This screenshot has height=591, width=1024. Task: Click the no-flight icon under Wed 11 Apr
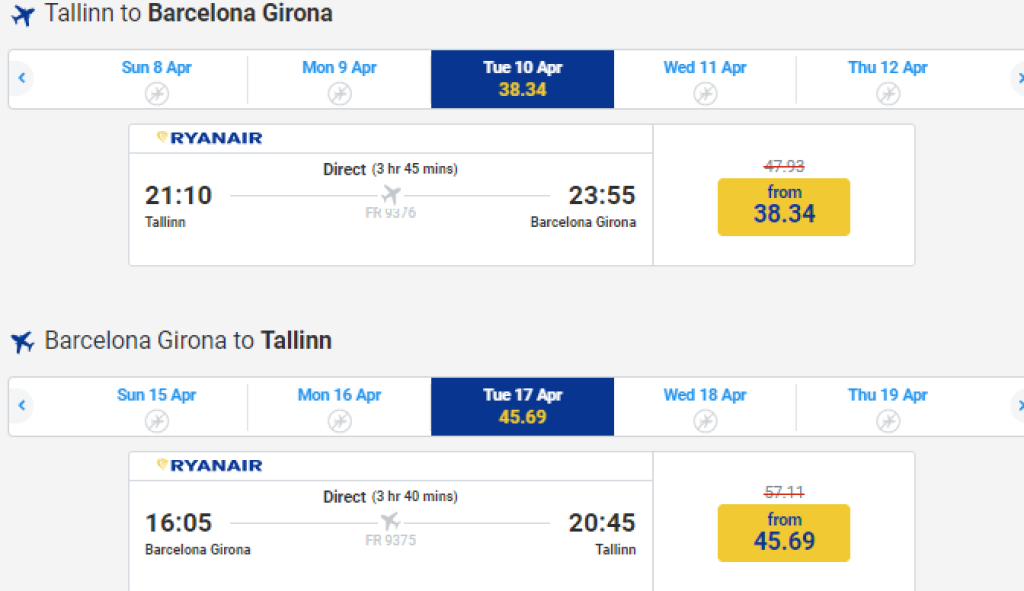pos(705,93)
